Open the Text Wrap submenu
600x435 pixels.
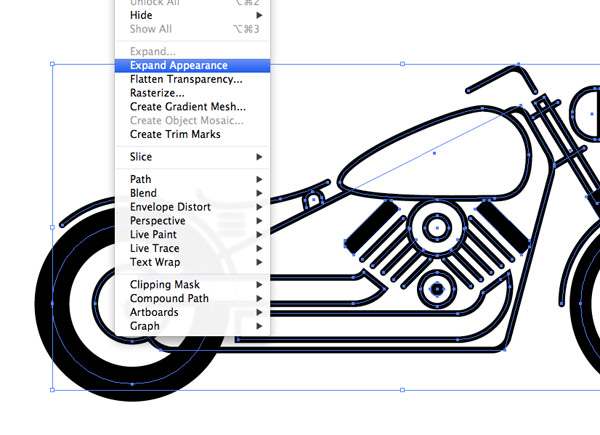pos(192,262)
